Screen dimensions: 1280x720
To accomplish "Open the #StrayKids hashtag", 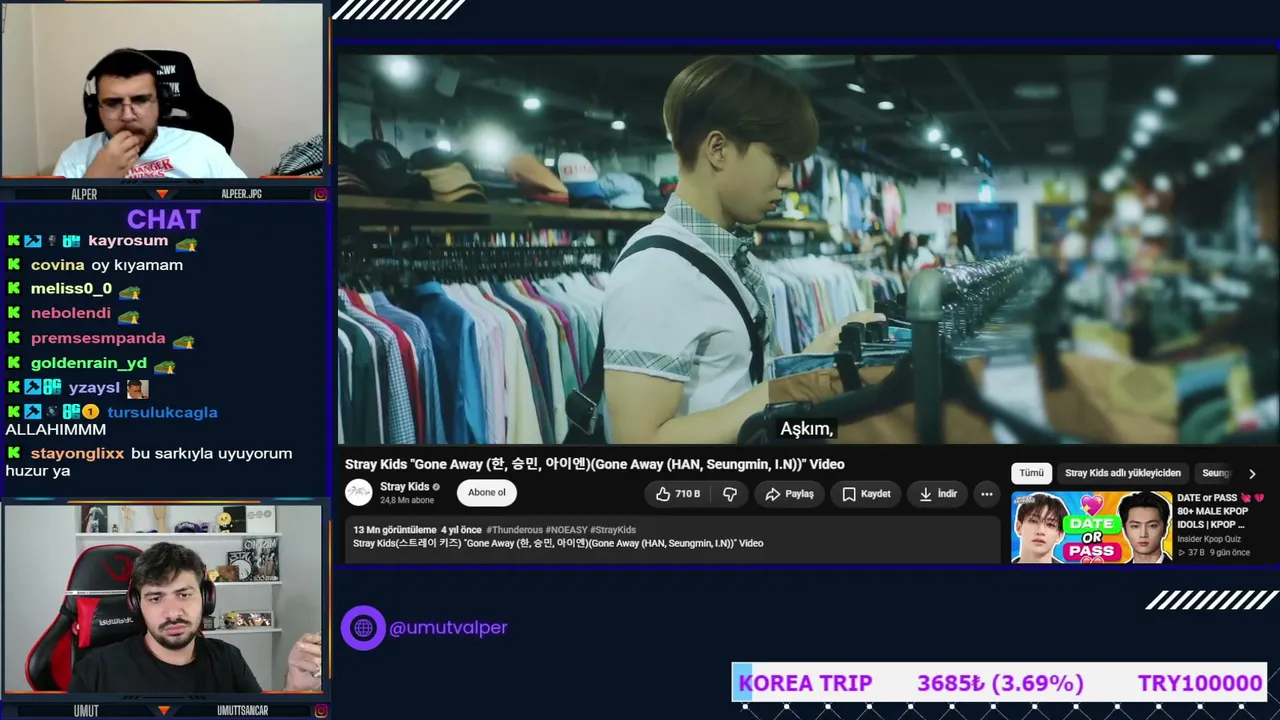I will coord(613,530).
